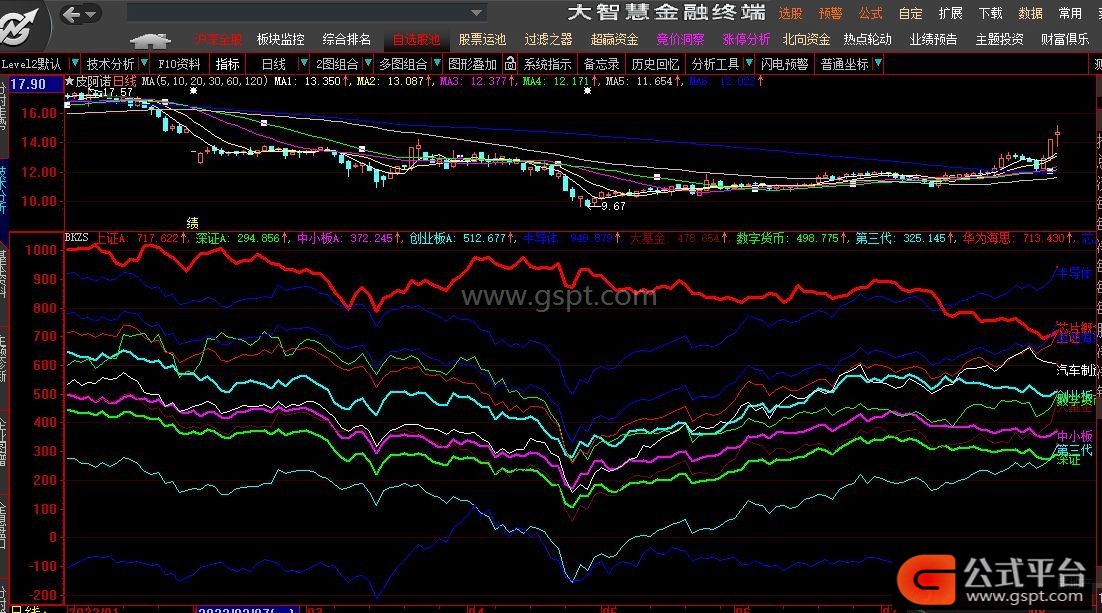The image size is (1102, 613).
Task: Click the 系统指示 button
Action: pos(547,64)
